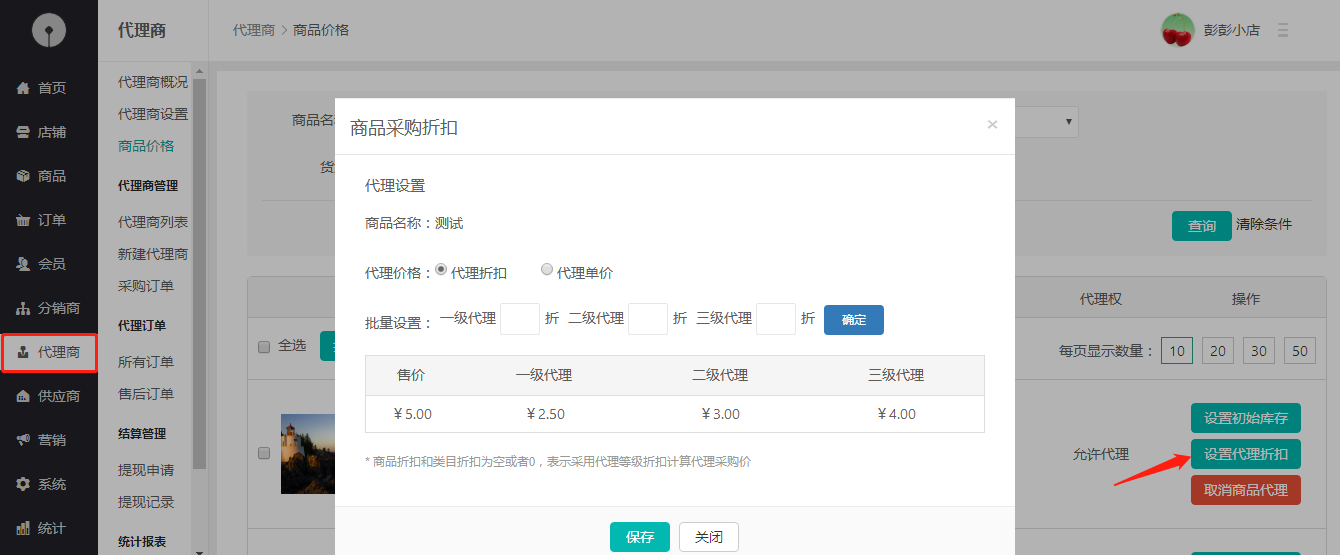Click the 一级代理 discount input field
The image size is (1340, 555).
click(520, 319)
